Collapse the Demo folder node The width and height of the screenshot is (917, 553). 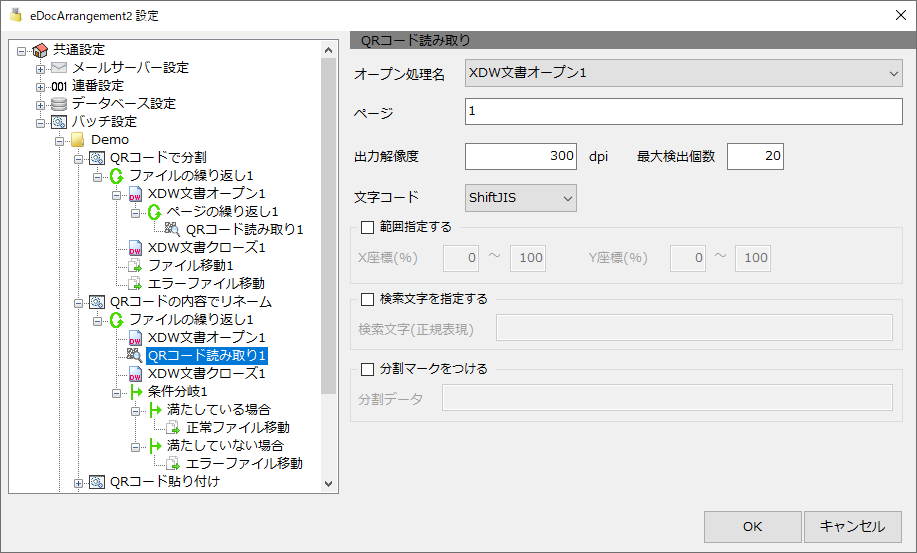pyautogui.click(x=59, y=141)
